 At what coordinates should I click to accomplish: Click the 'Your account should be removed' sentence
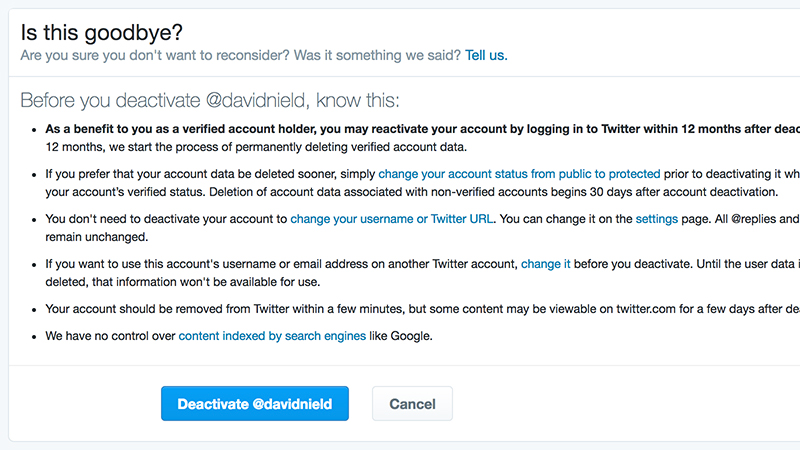[422, 309]
